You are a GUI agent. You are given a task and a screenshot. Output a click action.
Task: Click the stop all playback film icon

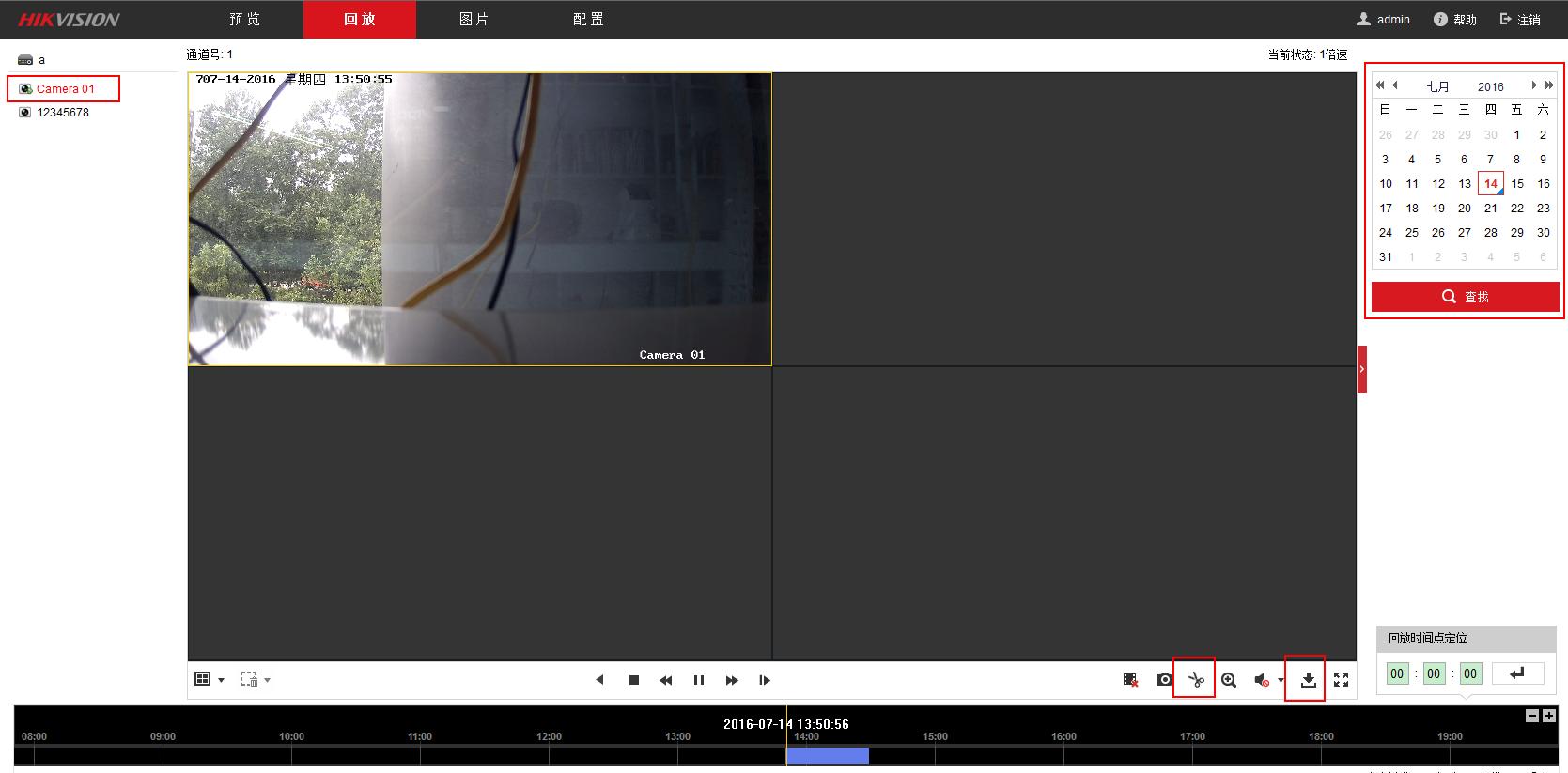click(x=1130, y=679)
